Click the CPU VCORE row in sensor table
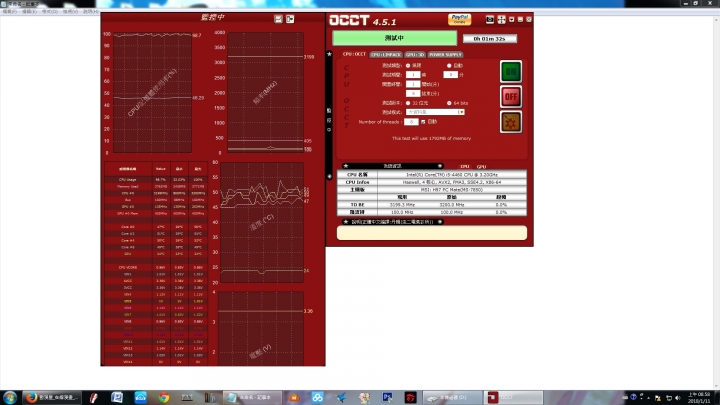 (x=156, y=267)
